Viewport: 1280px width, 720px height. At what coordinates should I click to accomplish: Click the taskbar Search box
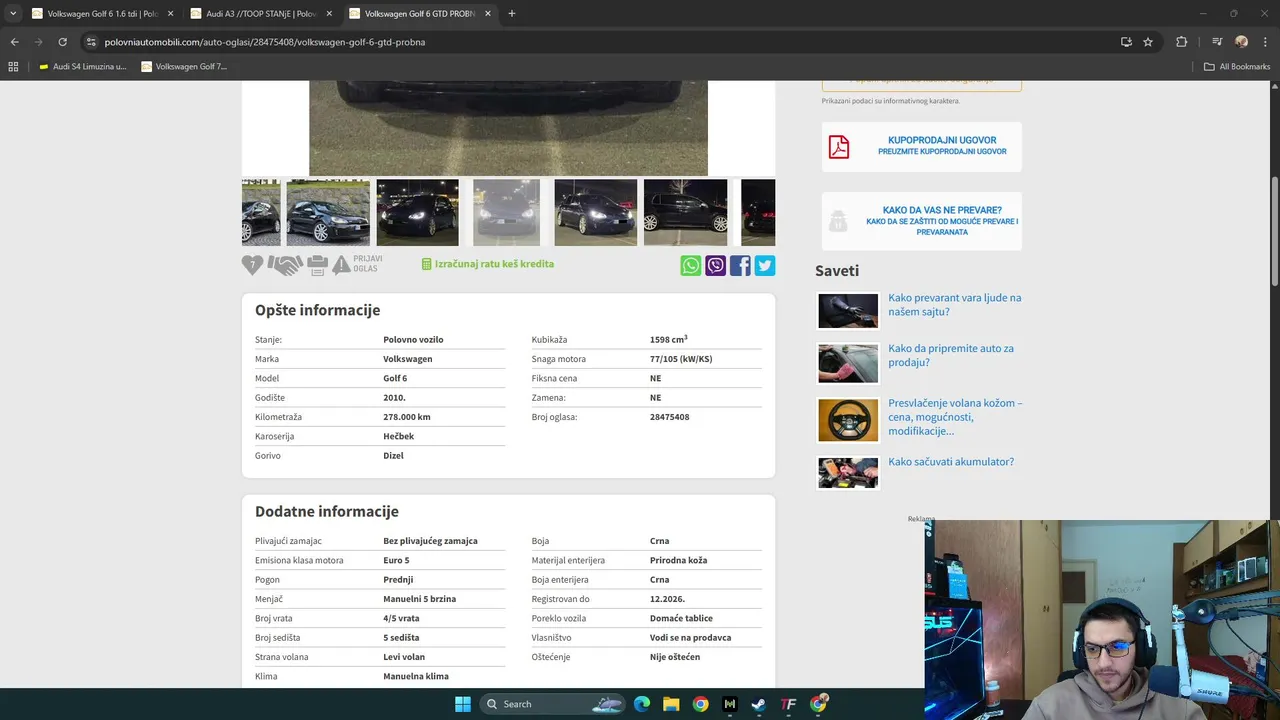coord(554,704)
